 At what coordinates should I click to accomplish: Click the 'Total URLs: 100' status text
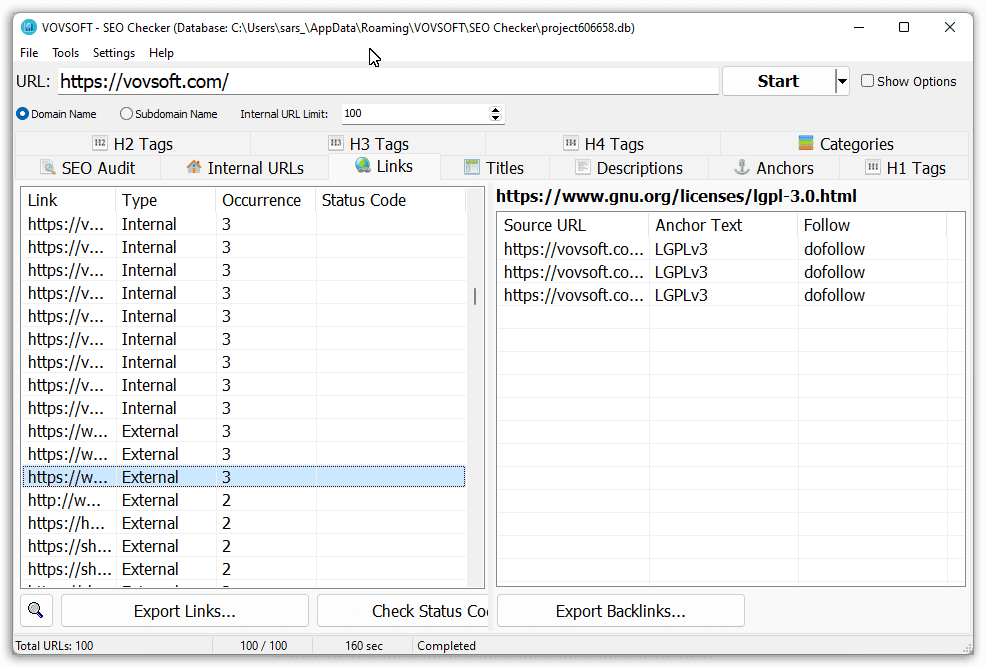point(54,646)
